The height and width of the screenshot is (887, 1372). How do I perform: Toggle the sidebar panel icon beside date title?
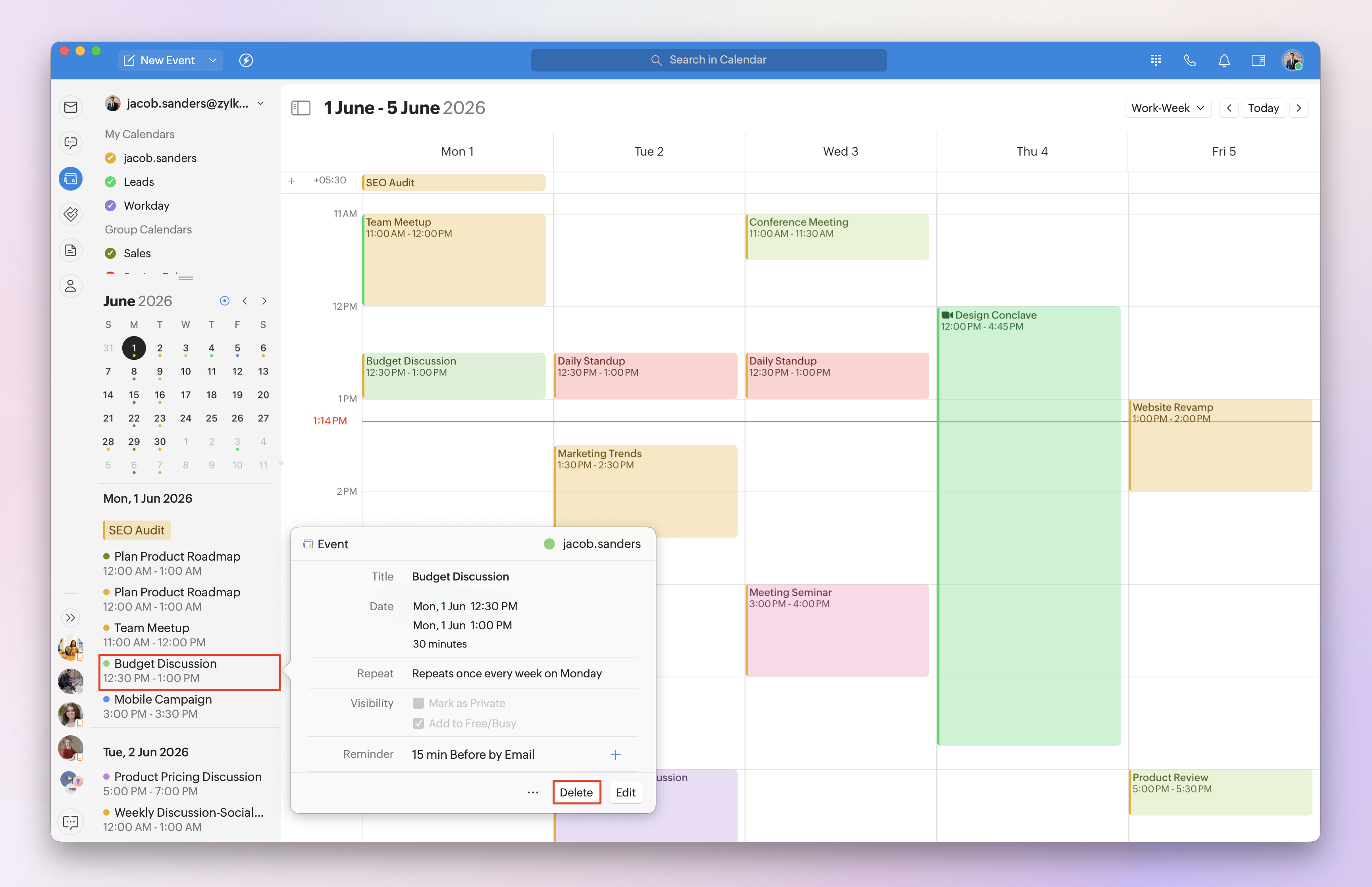click(x=301, y=108)
